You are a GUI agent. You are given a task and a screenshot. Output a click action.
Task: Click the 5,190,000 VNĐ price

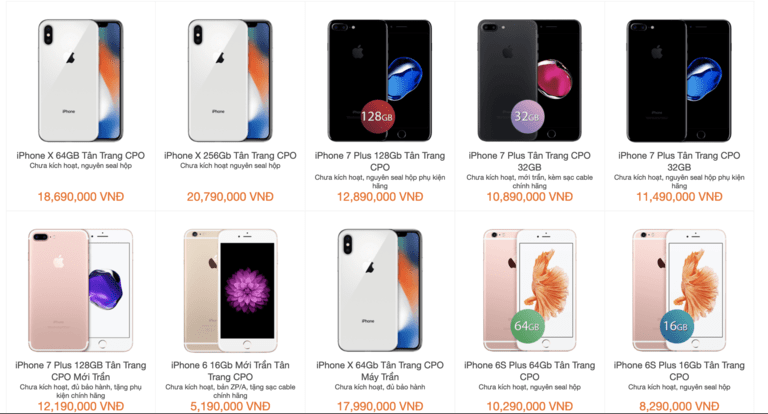point(230,406)
